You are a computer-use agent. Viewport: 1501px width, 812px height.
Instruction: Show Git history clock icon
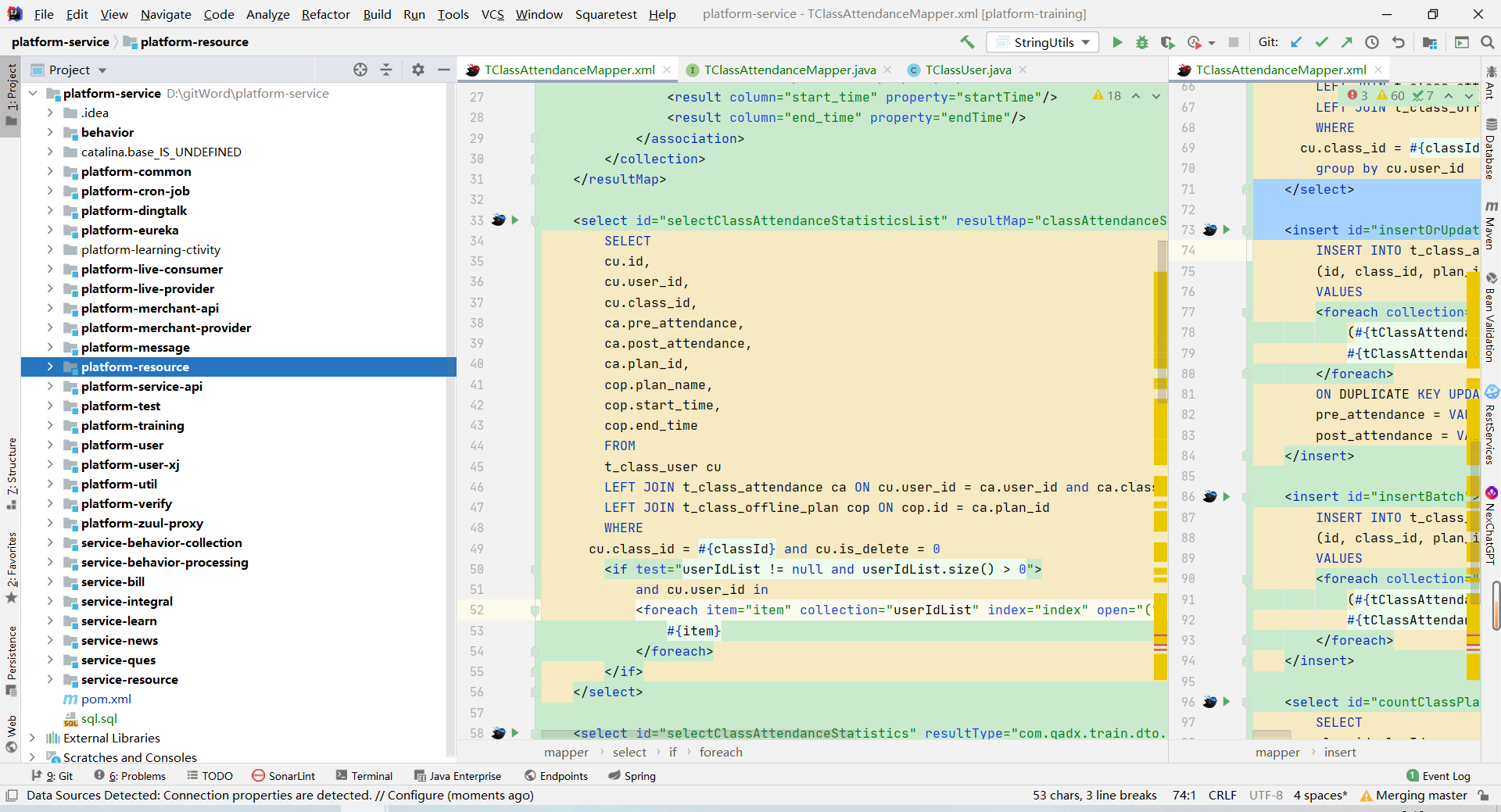click(1372, 42)
